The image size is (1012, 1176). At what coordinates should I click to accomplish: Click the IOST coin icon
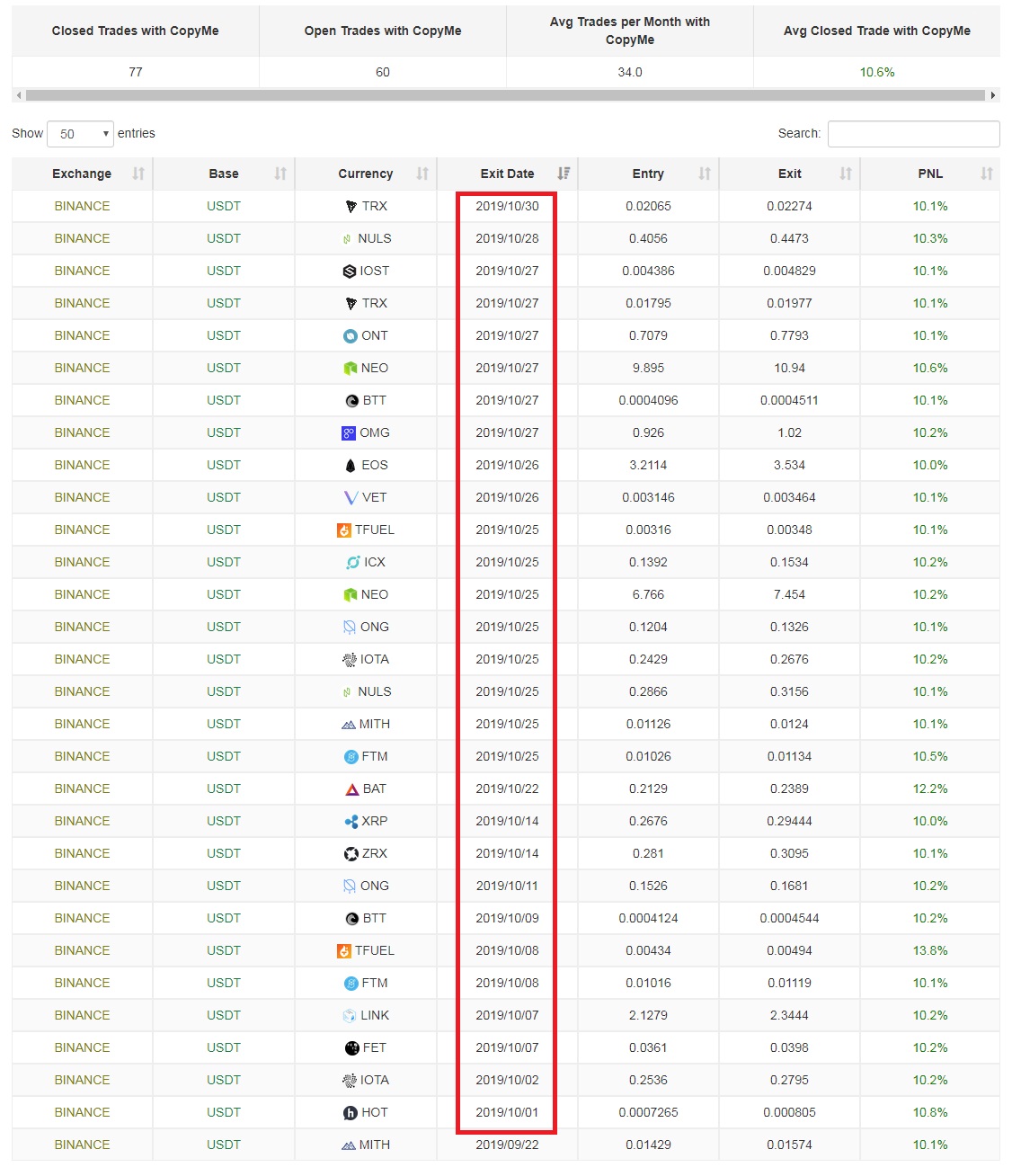click(350, 272)
